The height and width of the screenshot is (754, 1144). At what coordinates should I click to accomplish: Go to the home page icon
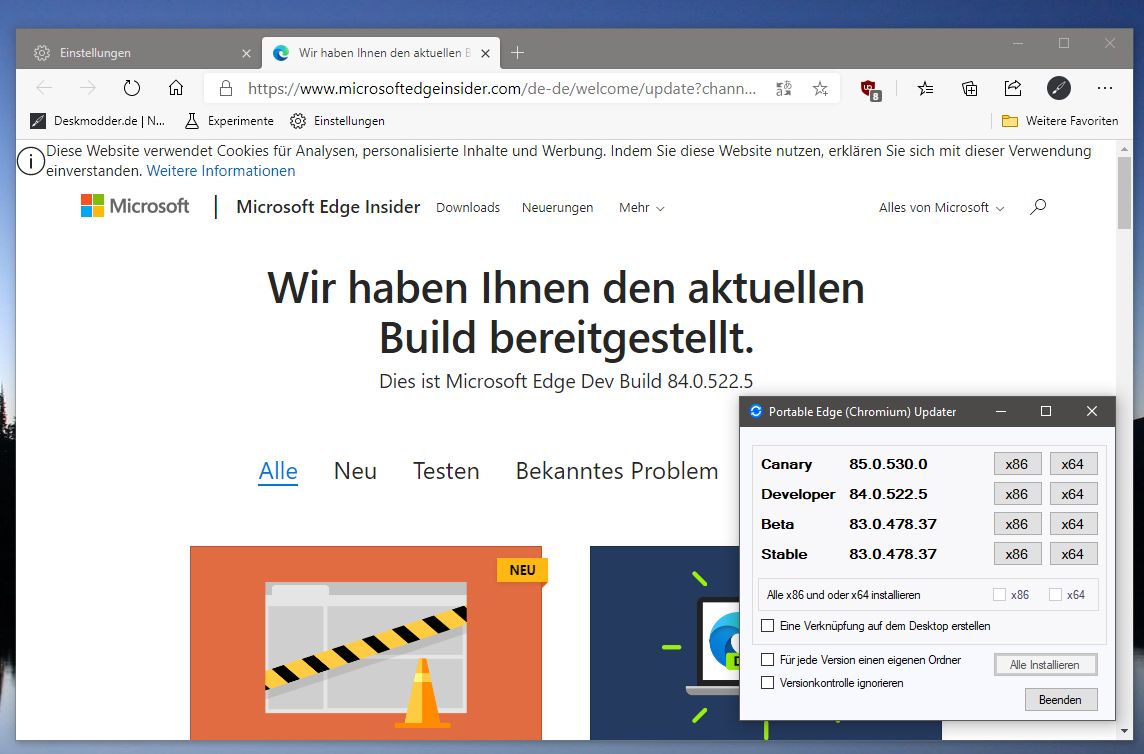pos(176,88)
